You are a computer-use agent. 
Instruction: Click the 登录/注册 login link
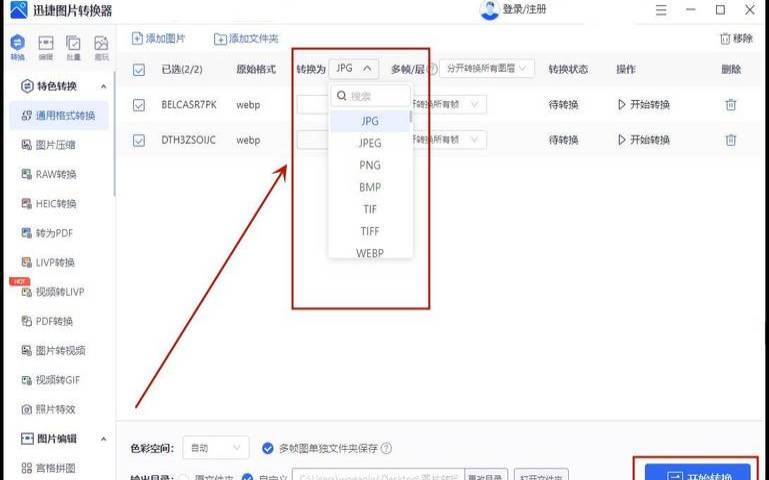524,9
